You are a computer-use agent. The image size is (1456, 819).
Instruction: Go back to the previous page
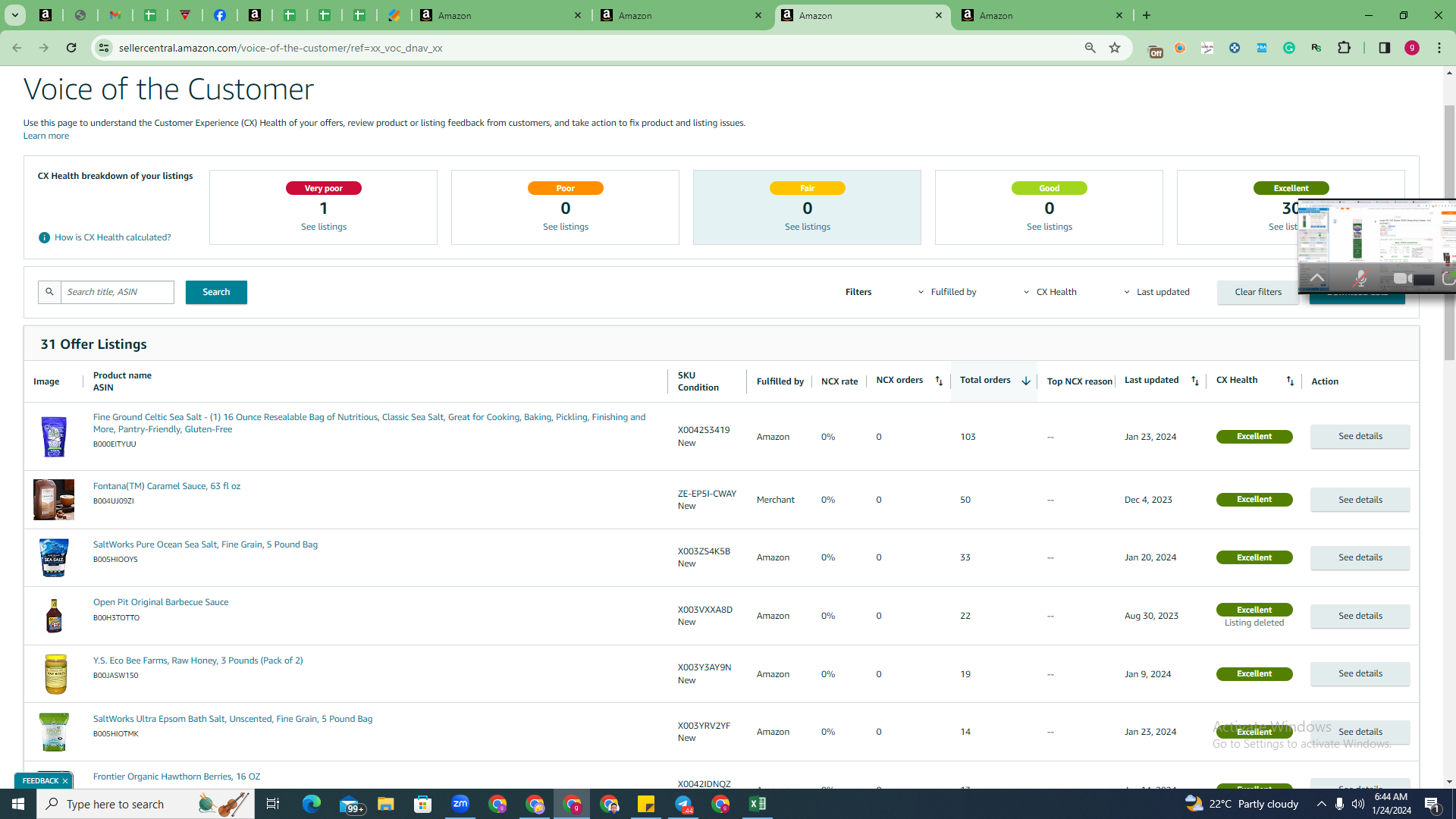pos(17,48)
